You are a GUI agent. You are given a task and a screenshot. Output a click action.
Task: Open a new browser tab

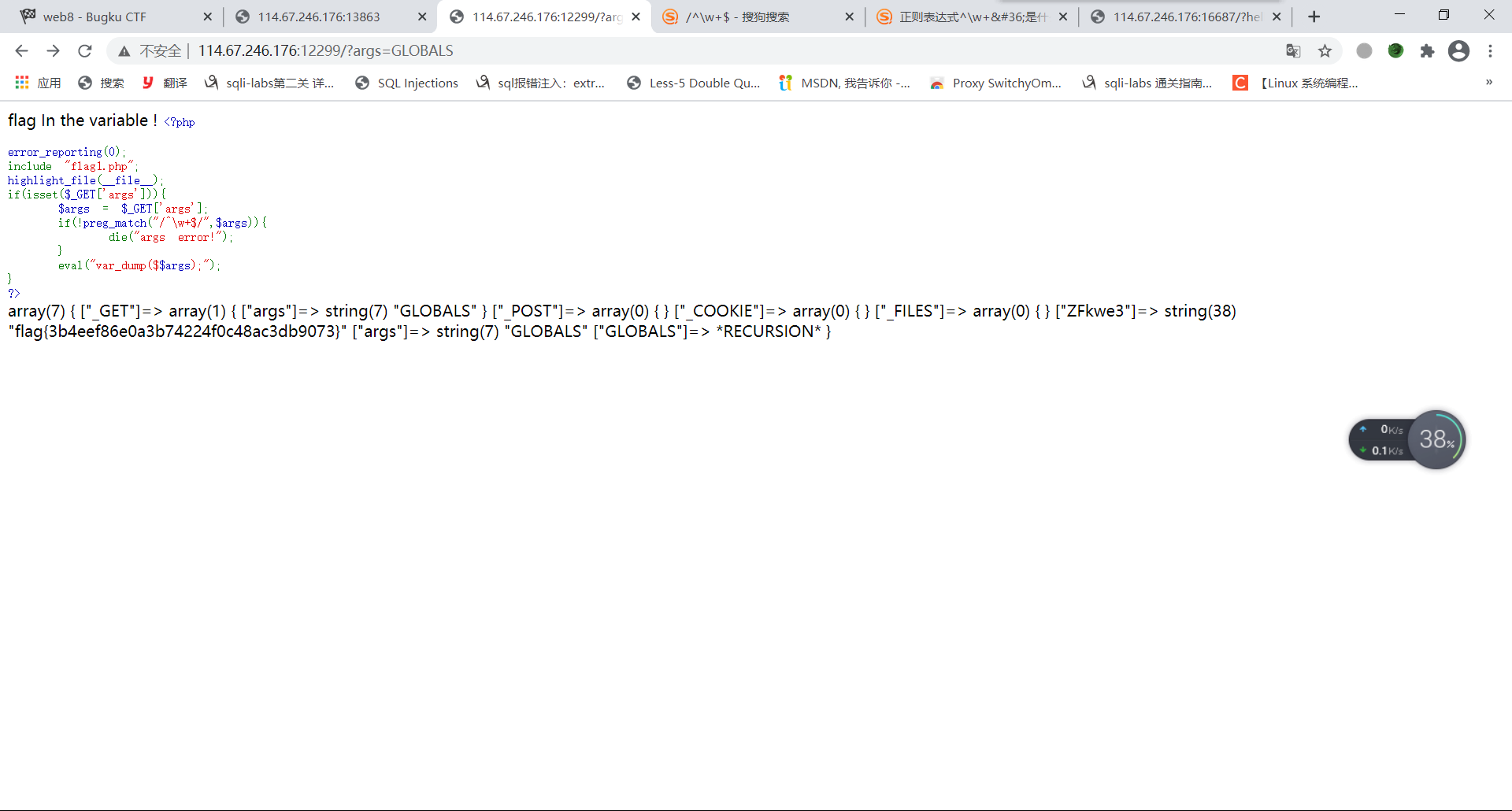coord(1314,17)
